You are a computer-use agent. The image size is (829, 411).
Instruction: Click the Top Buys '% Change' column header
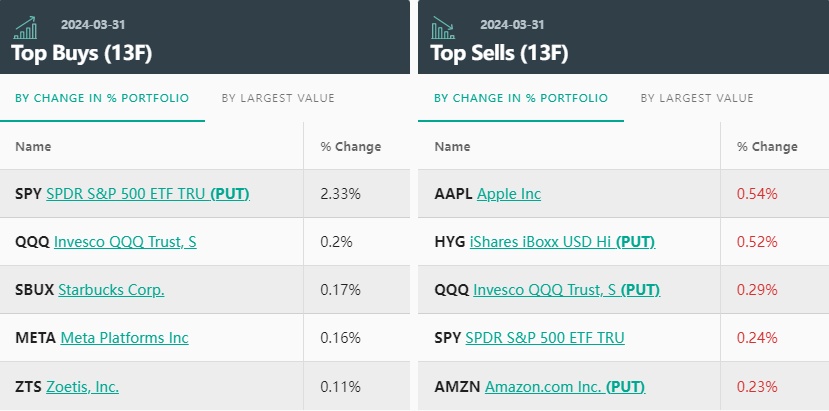[350, 146]
